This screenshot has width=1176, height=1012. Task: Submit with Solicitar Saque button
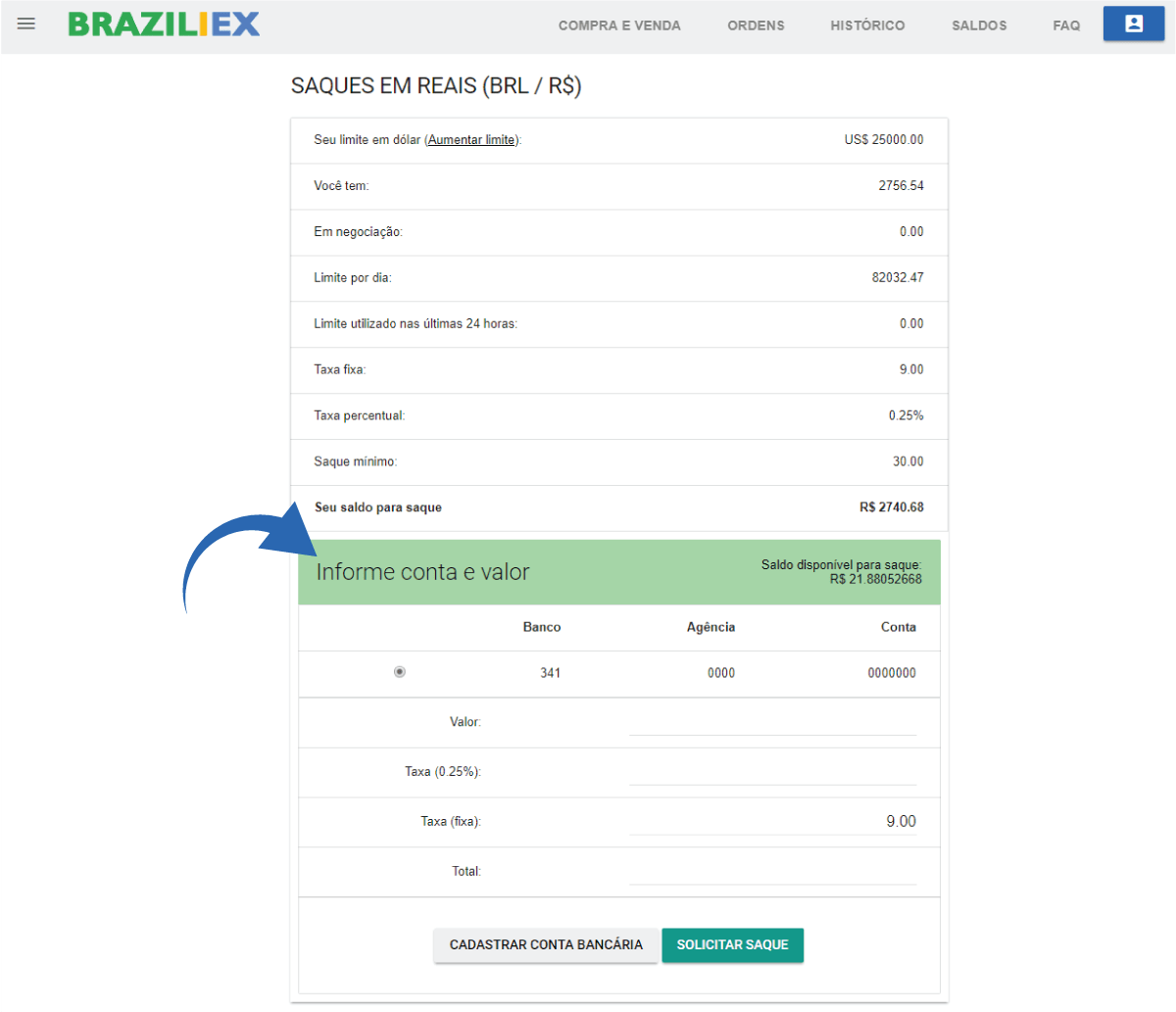732,945
